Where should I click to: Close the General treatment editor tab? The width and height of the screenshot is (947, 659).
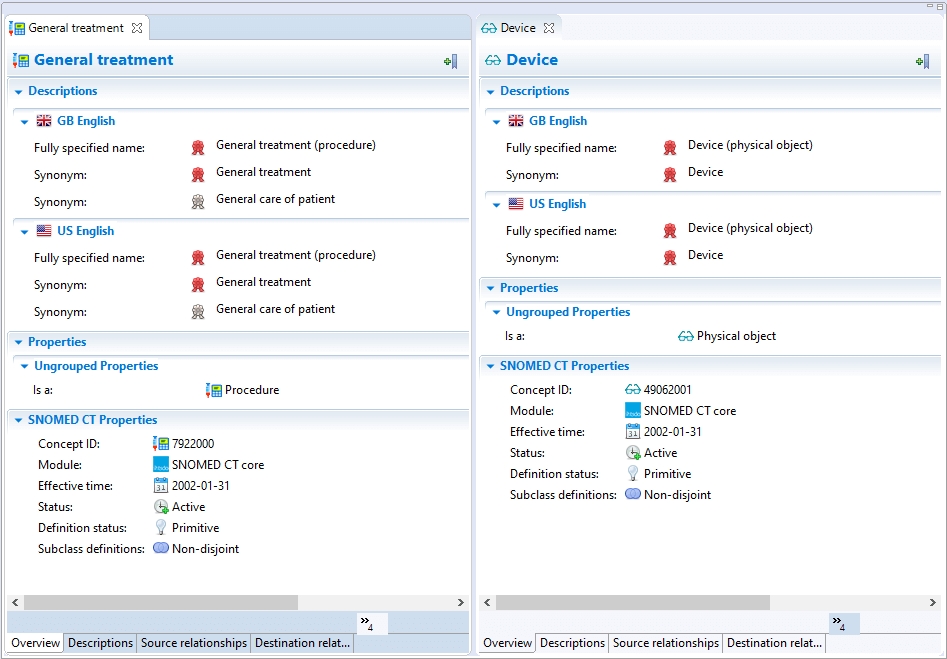tap(137, 28)
